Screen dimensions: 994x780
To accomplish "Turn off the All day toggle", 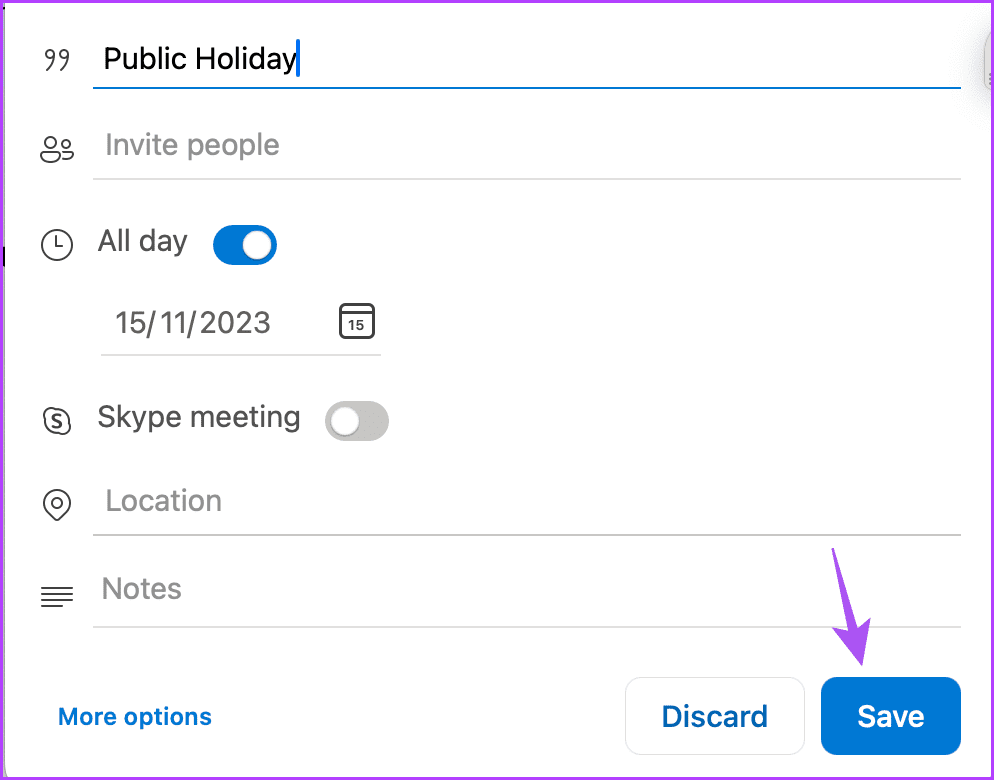I will coord(245,245).
